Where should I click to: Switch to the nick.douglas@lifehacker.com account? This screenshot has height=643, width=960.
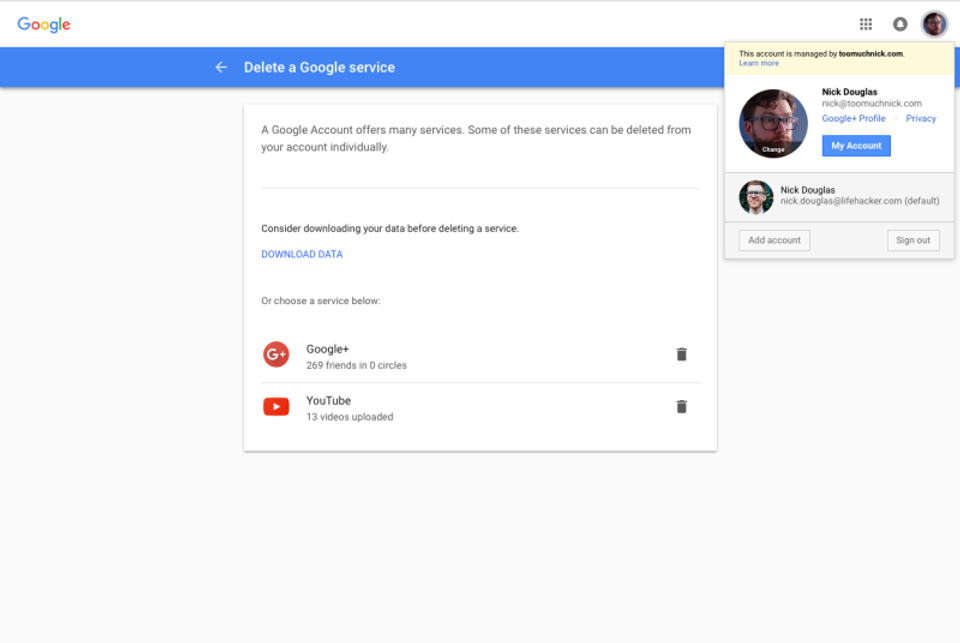[x=839, y=197]
